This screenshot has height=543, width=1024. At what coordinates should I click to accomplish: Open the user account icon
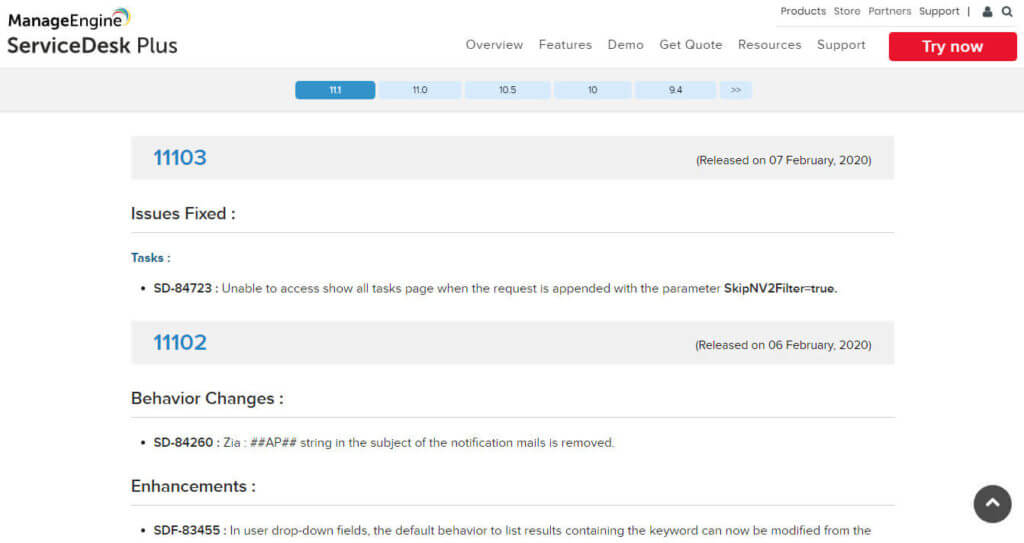987,12
